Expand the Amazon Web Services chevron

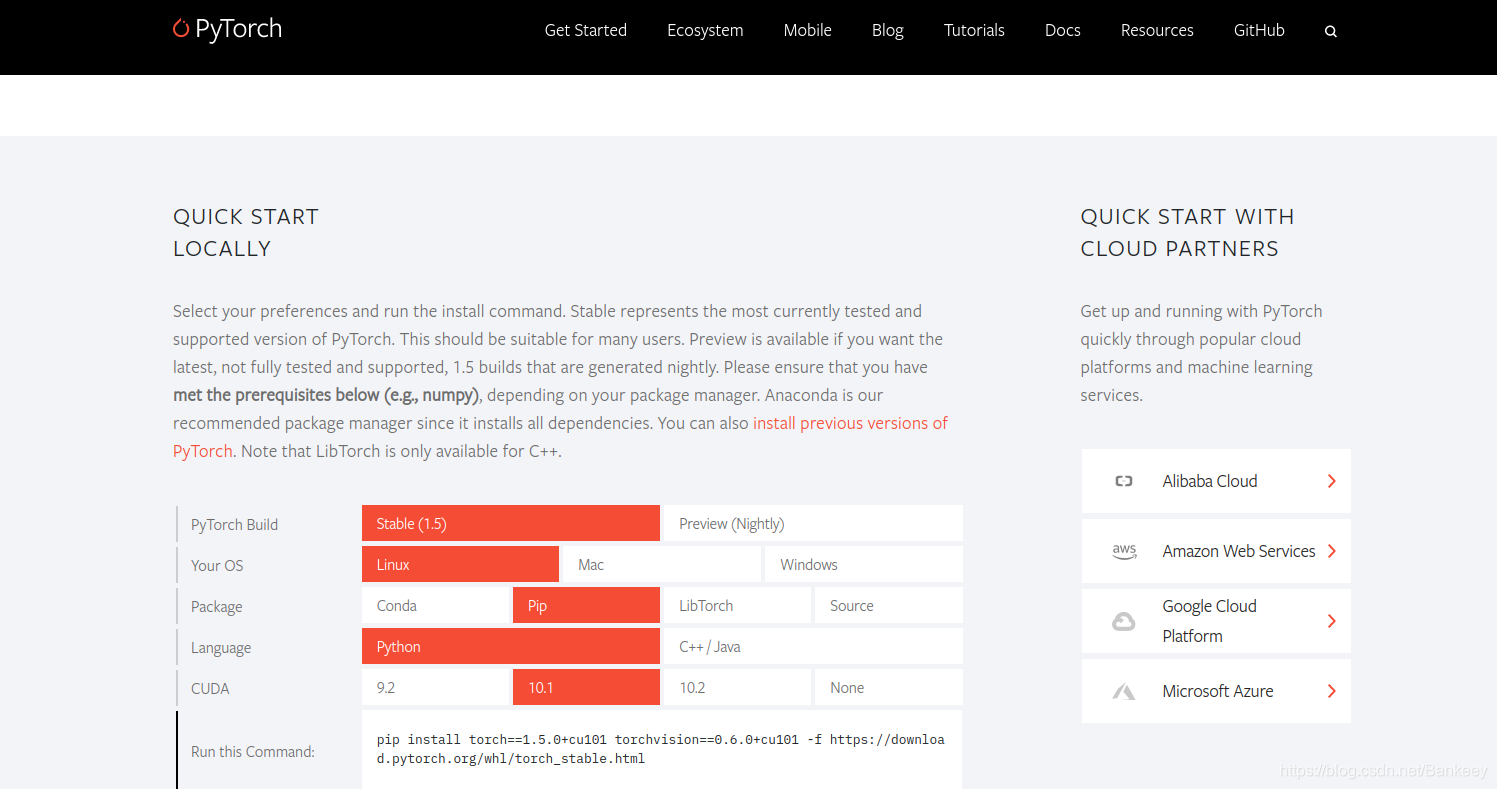(x=1331, y=551)
